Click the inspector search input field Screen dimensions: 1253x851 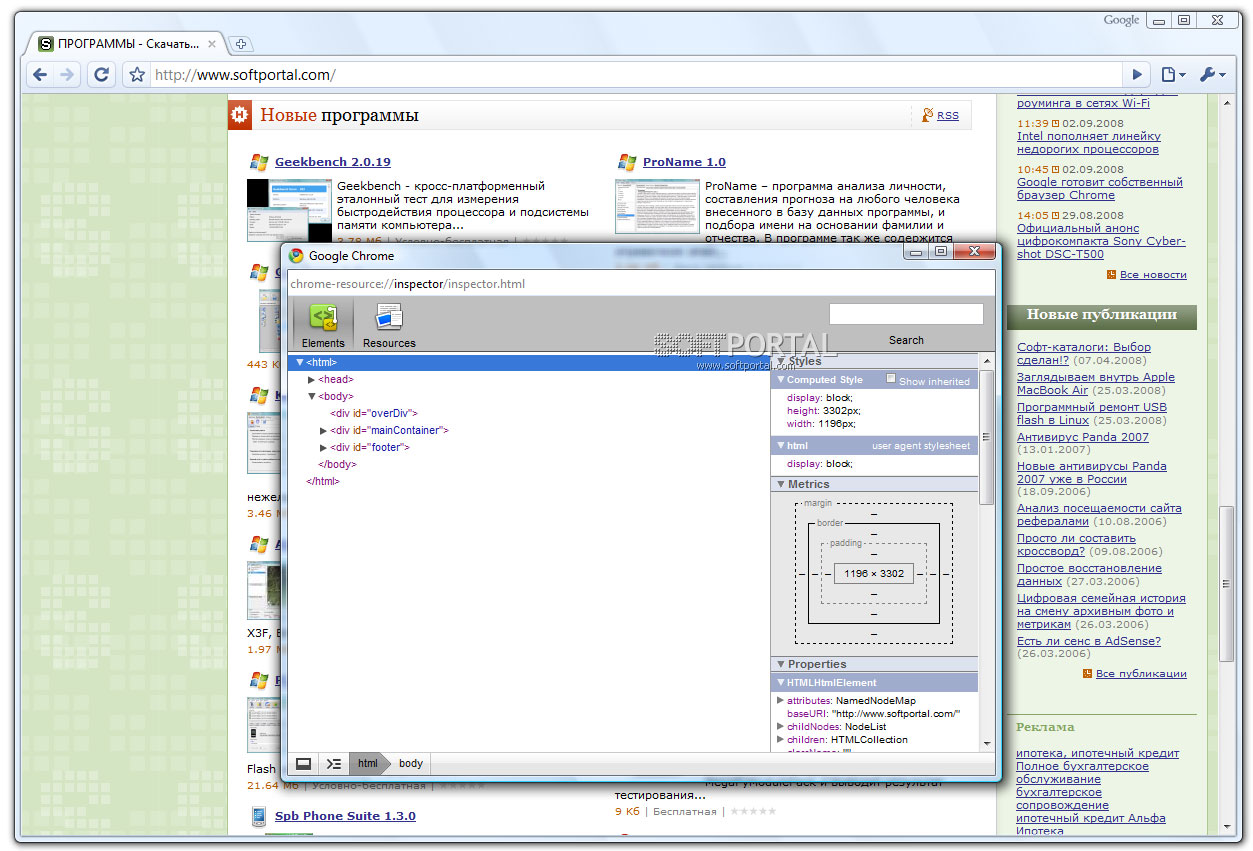(x=906, y=314)
